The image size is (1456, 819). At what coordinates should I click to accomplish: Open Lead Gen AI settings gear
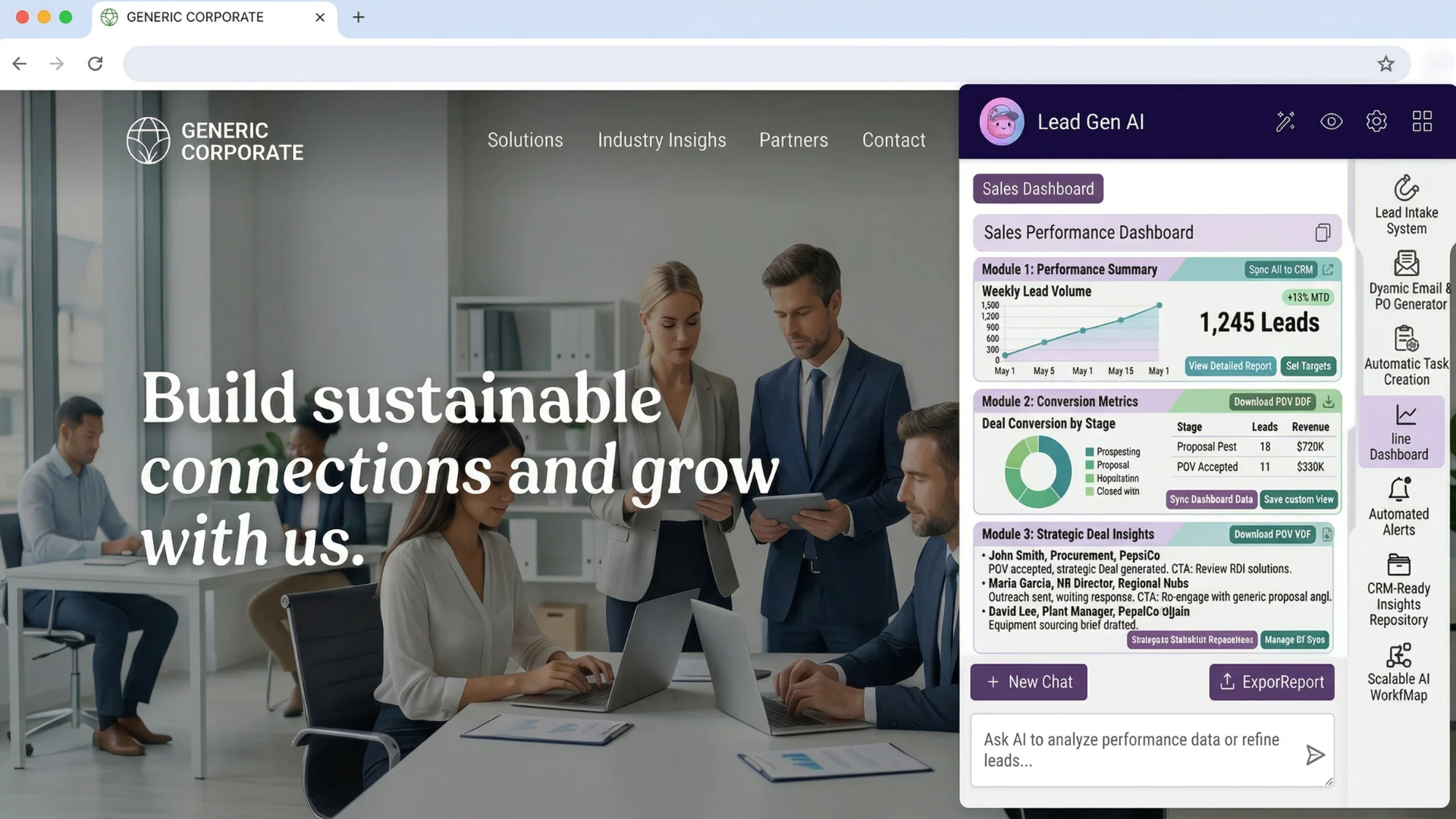1376,121
